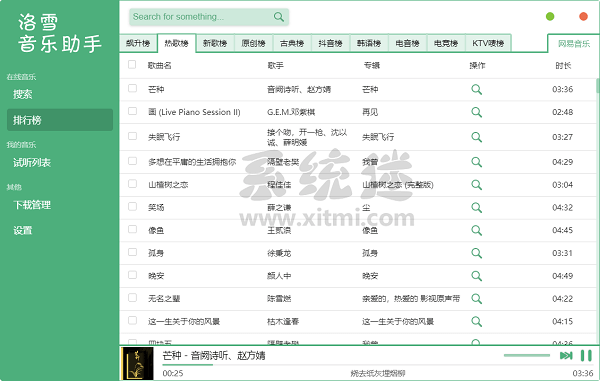Screen dimensions: 600x381
Task: Open 下载管理 page
Action: click(x=60, y=205)
